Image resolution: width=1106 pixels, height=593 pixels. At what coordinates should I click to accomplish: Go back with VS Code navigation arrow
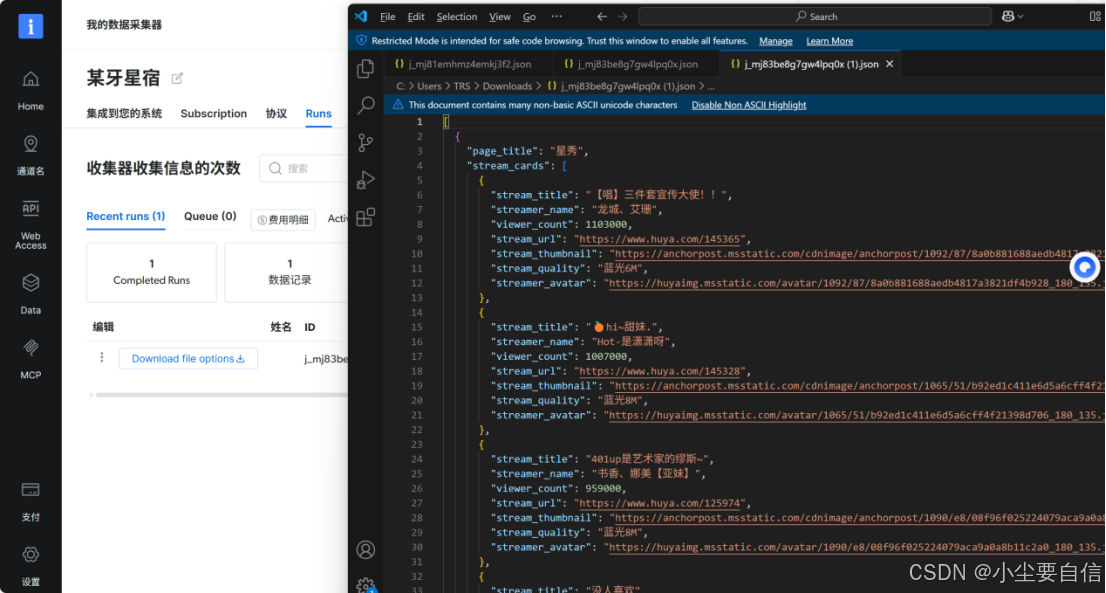[602, 16]
